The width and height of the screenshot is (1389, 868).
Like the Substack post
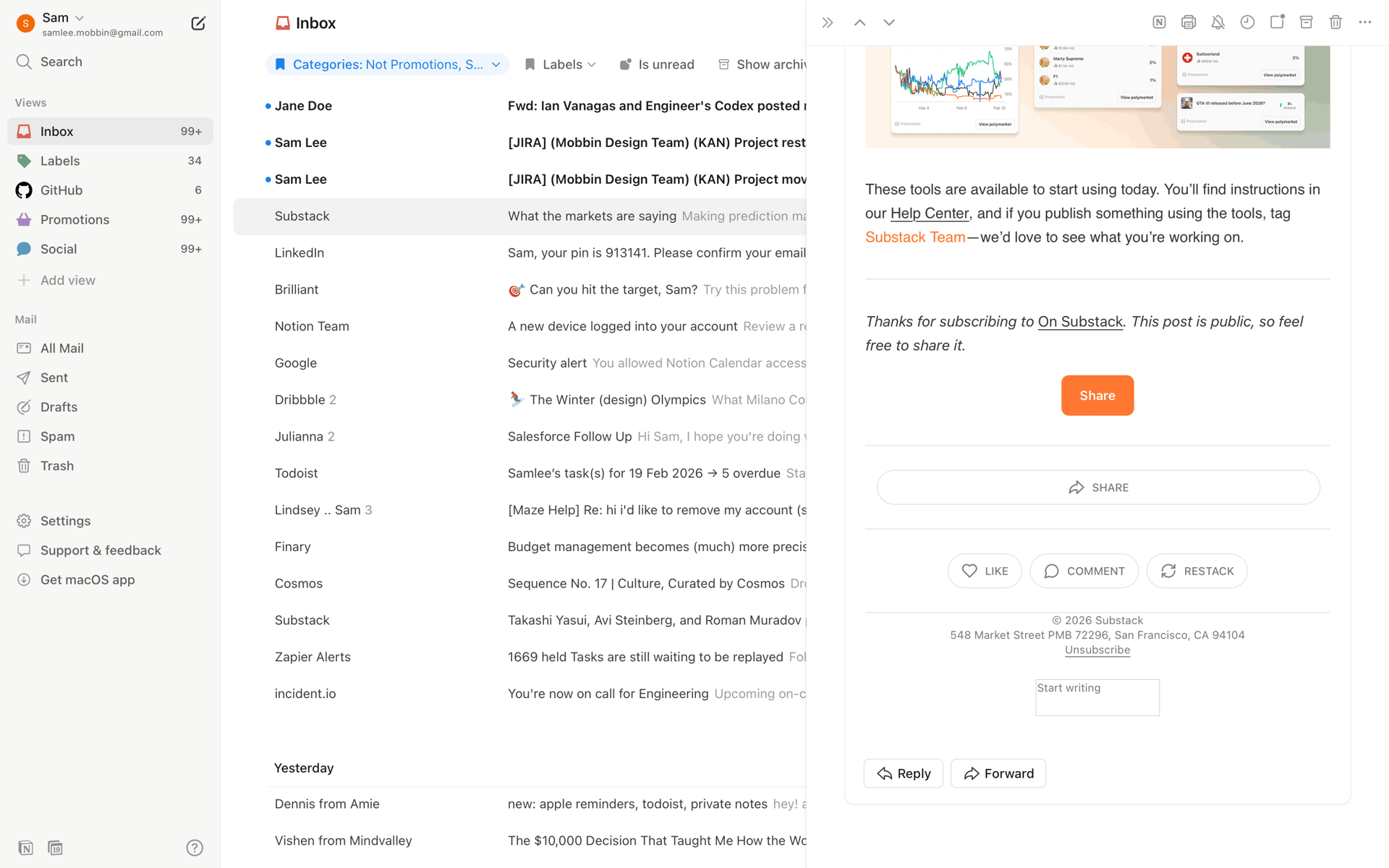[x=985, y=571]
